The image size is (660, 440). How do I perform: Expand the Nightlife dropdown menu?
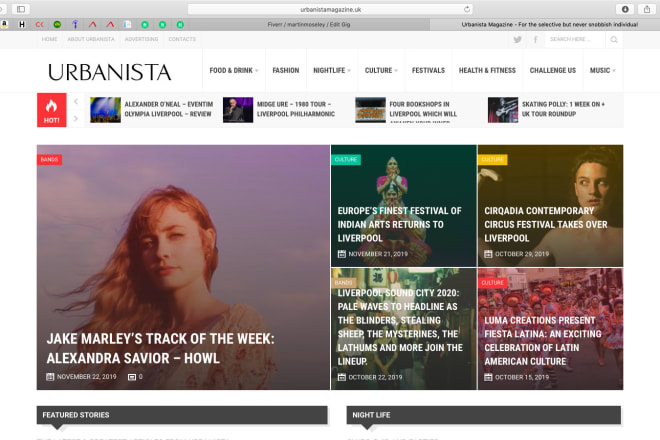(x=332, y=70)
